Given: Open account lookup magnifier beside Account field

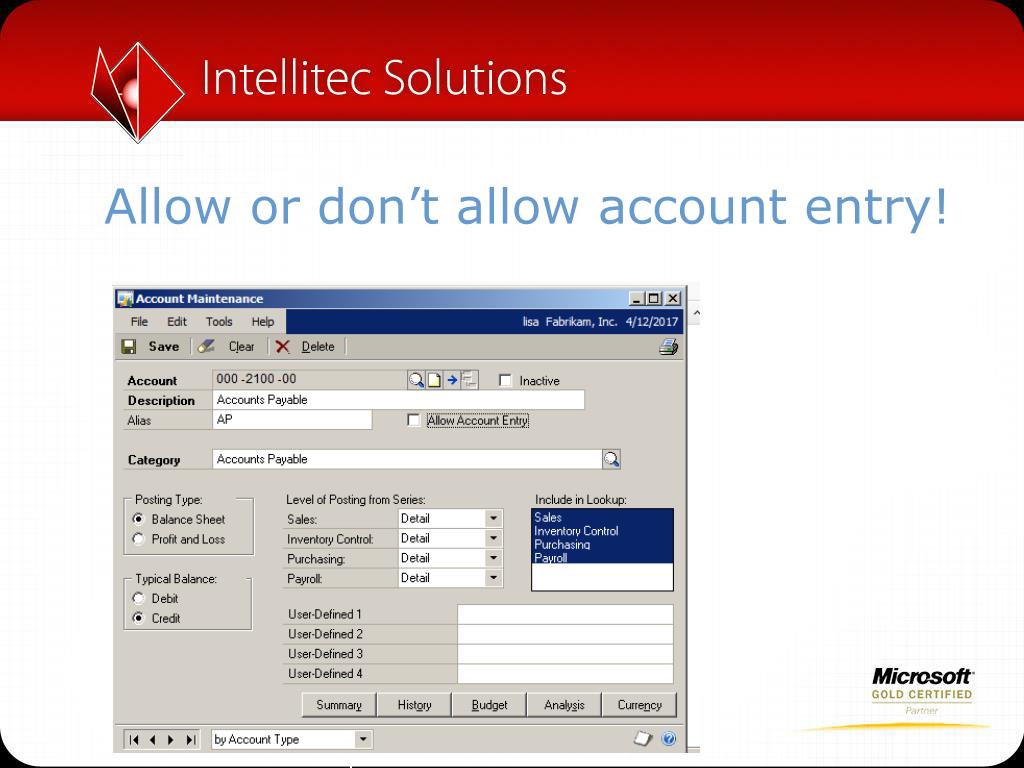Looking at the screenshot, I should (416, 380).
